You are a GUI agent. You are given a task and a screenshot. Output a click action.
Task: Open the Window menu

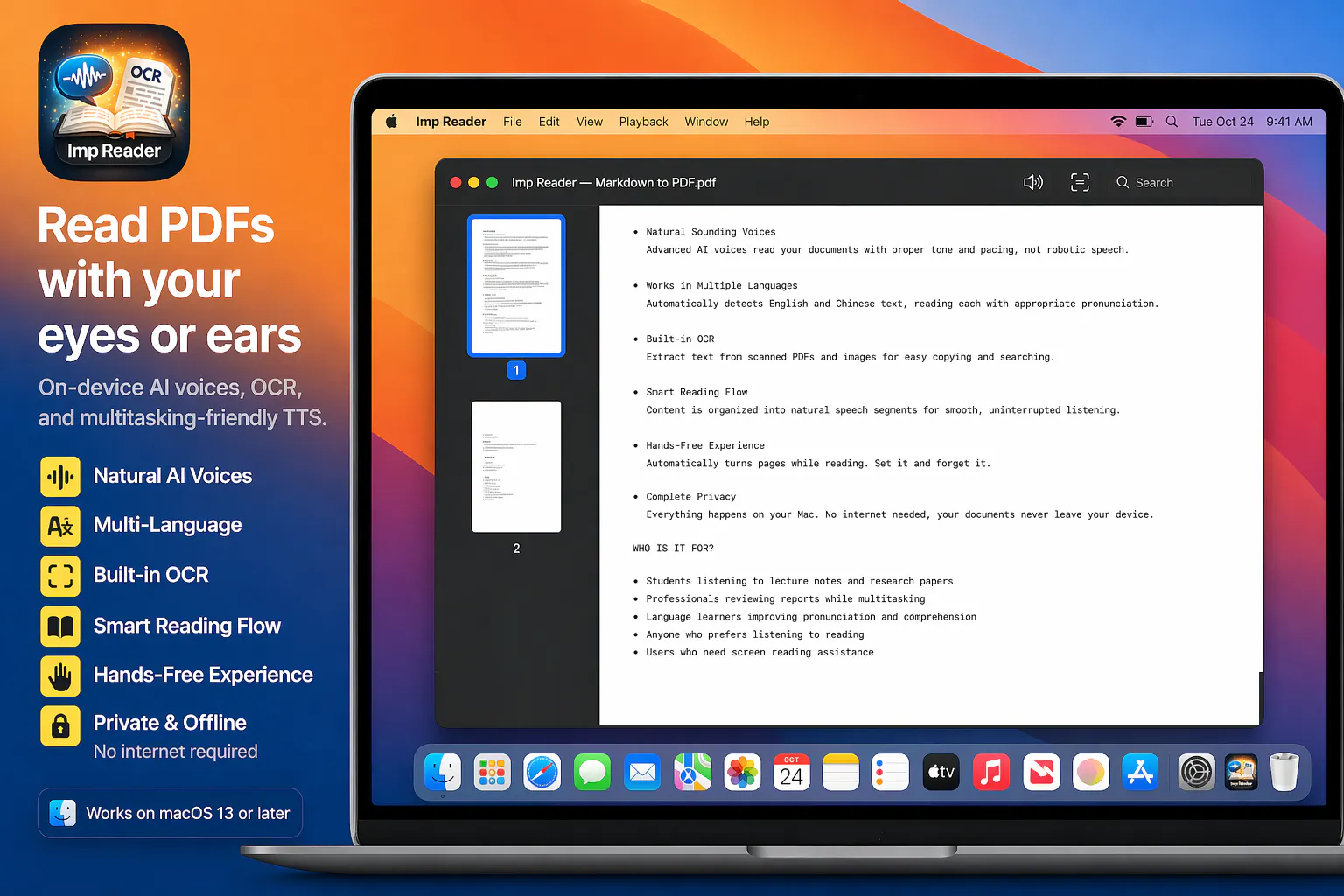[x=706, y=122]
